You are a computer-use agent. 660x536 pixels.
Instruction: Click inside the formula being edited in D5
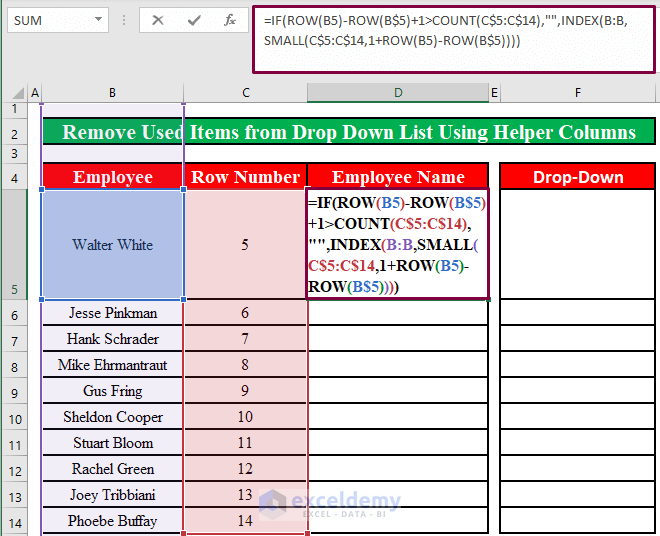398,244
